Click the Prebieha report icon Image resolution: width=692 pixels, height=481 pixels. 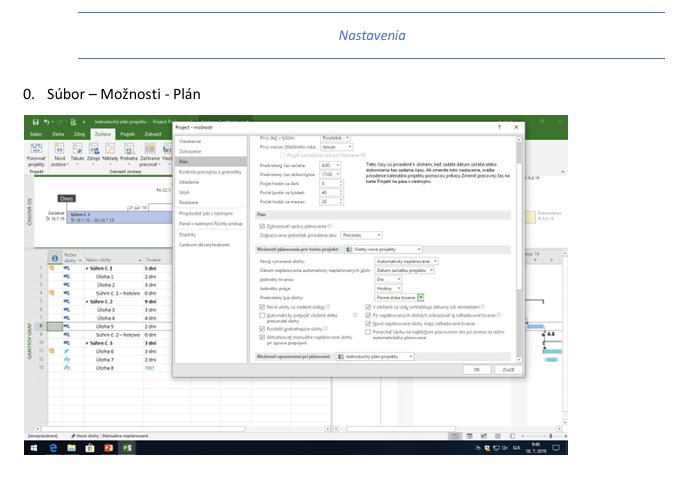coord(129,149)
